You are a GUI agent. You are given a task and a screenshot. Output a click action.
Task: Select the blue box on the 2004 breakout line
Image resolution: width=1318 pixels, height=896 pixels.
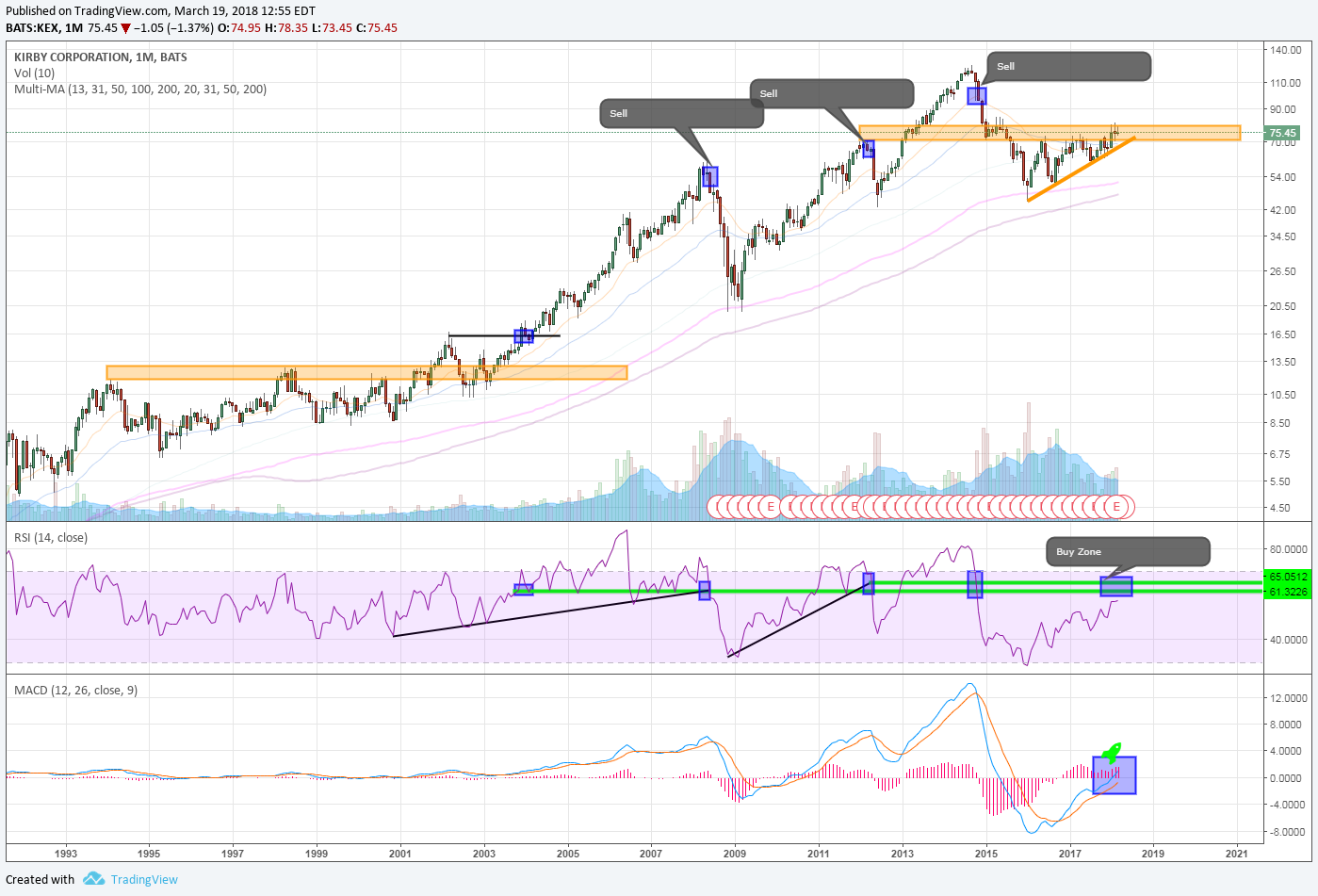click(524, 336)
